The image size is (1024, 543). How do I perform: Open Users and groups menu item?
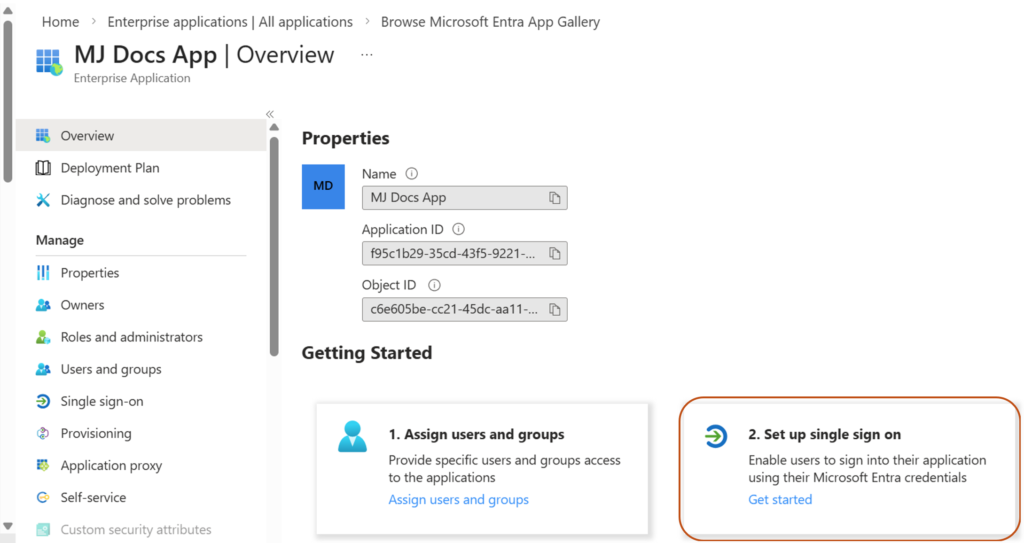[x=110, y=369]
